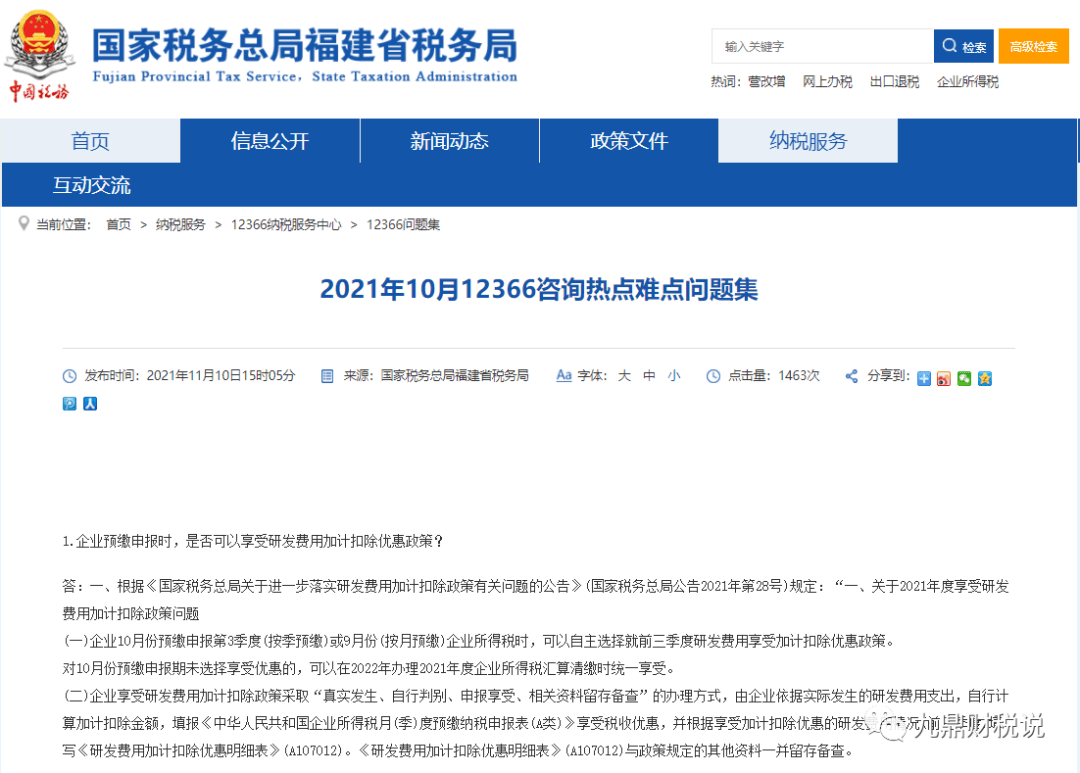Viewport: 1080px width, 773px height.
Task: Click the title 2021年10月12366咨询热点难点问题集
Action: coord(539,289)
